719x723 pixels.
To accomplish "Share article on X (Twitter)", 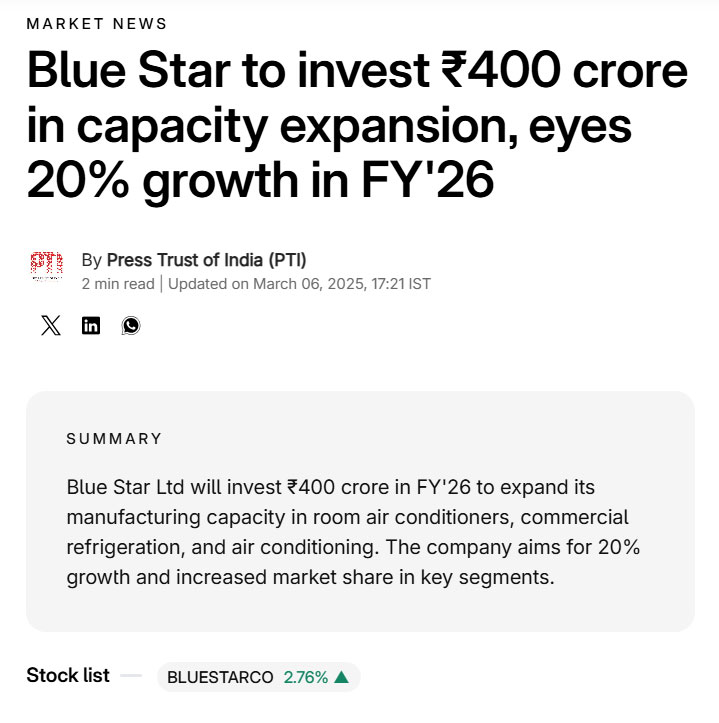I will tap(51, 325).
